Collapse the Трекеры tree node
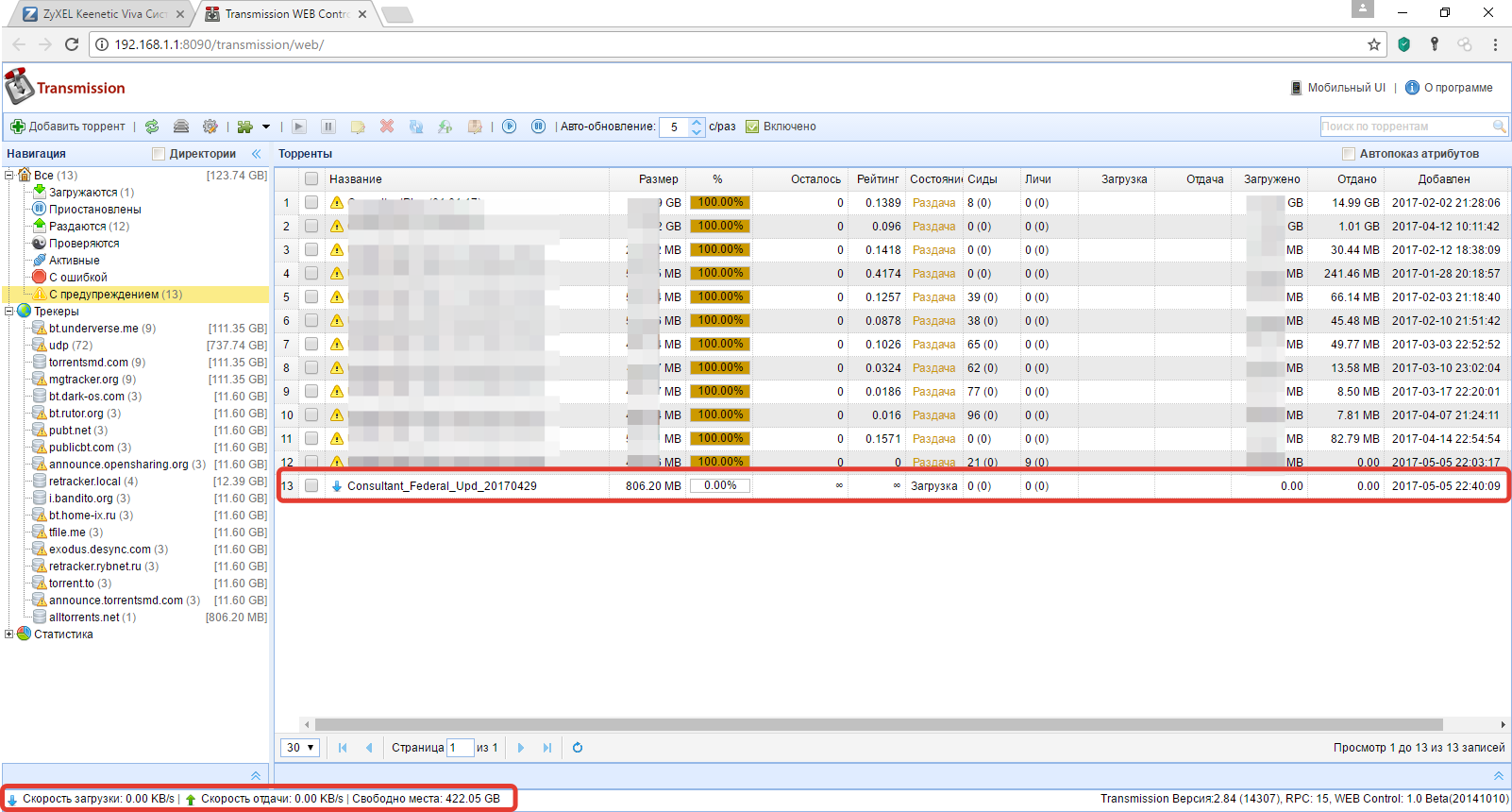1512x812 pixels. [x=9, y=311]
